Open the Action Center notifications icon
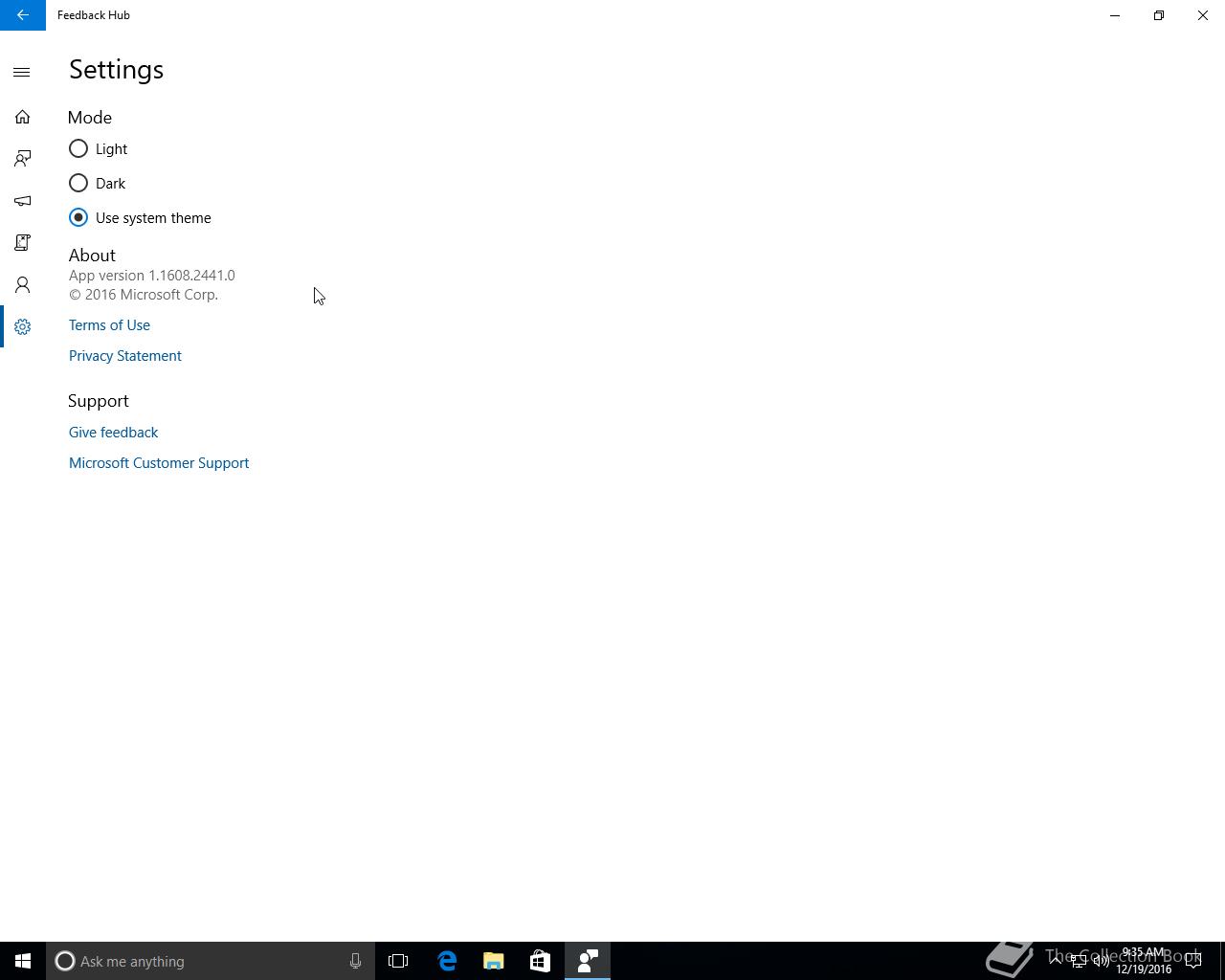The image size is (1225, 980). point(1193,961)
